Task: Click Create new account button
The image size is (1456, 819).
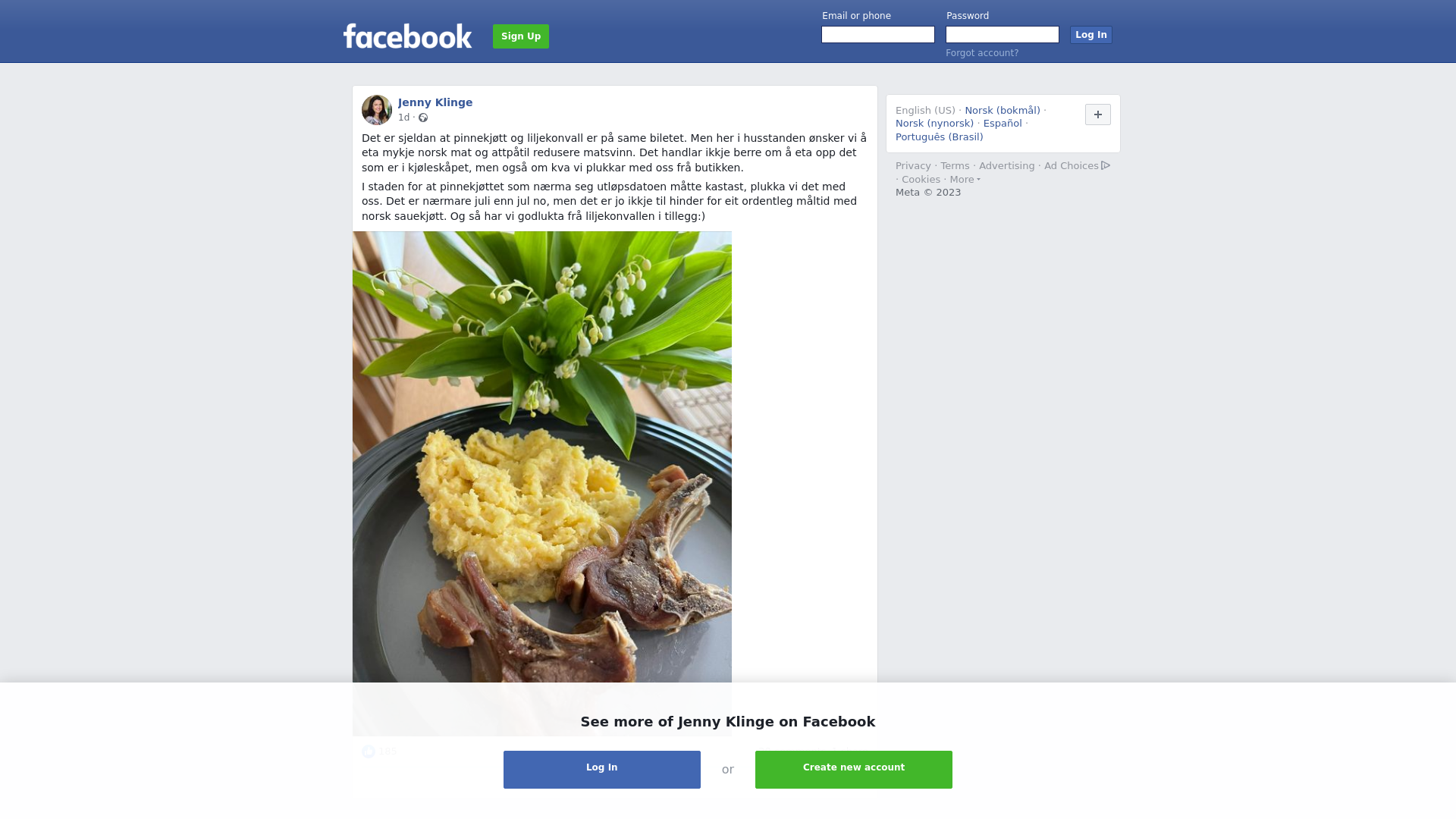Action: point(854,769)
